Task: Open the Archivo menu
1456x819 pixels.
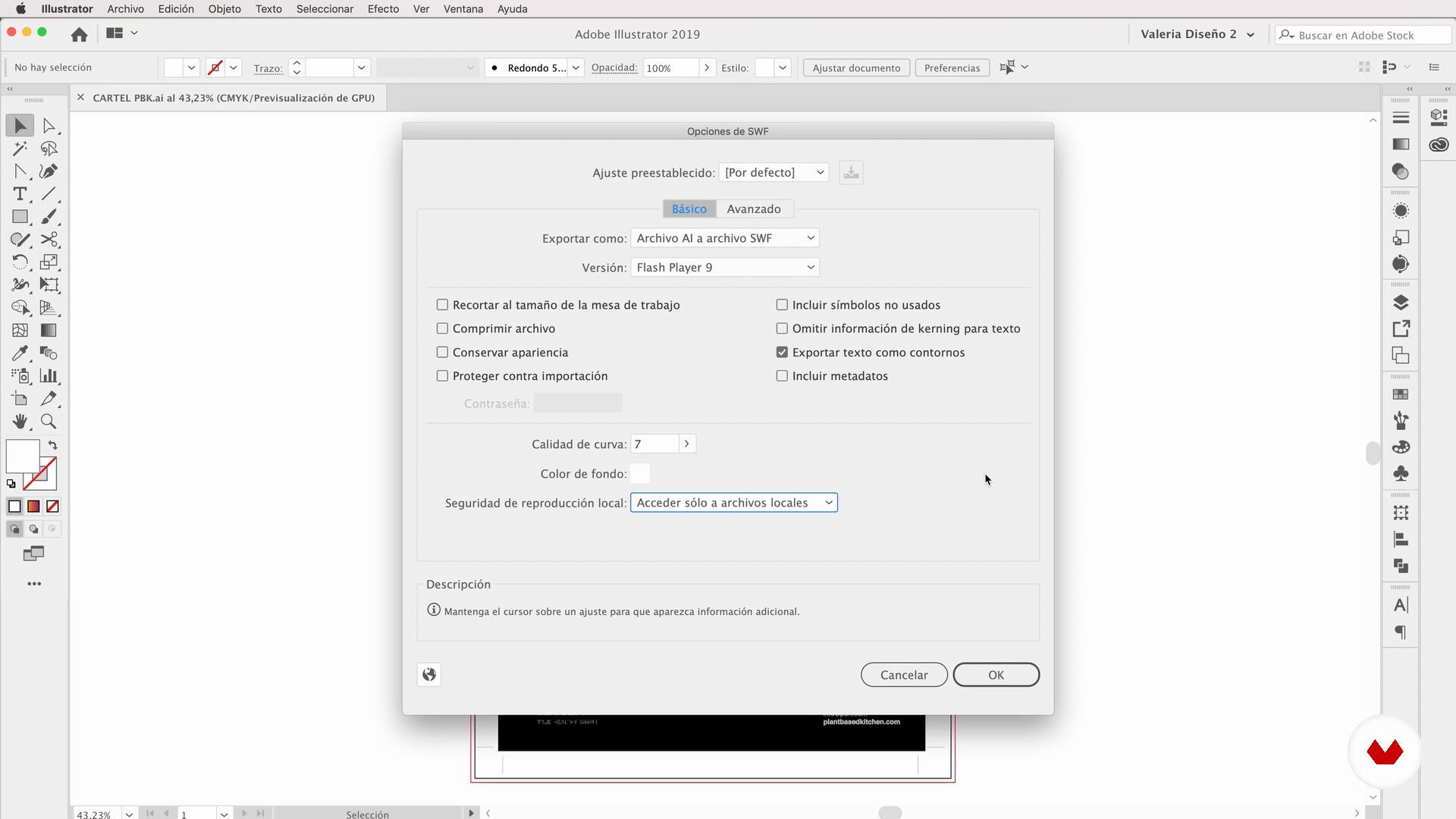Action: [126, 9]
